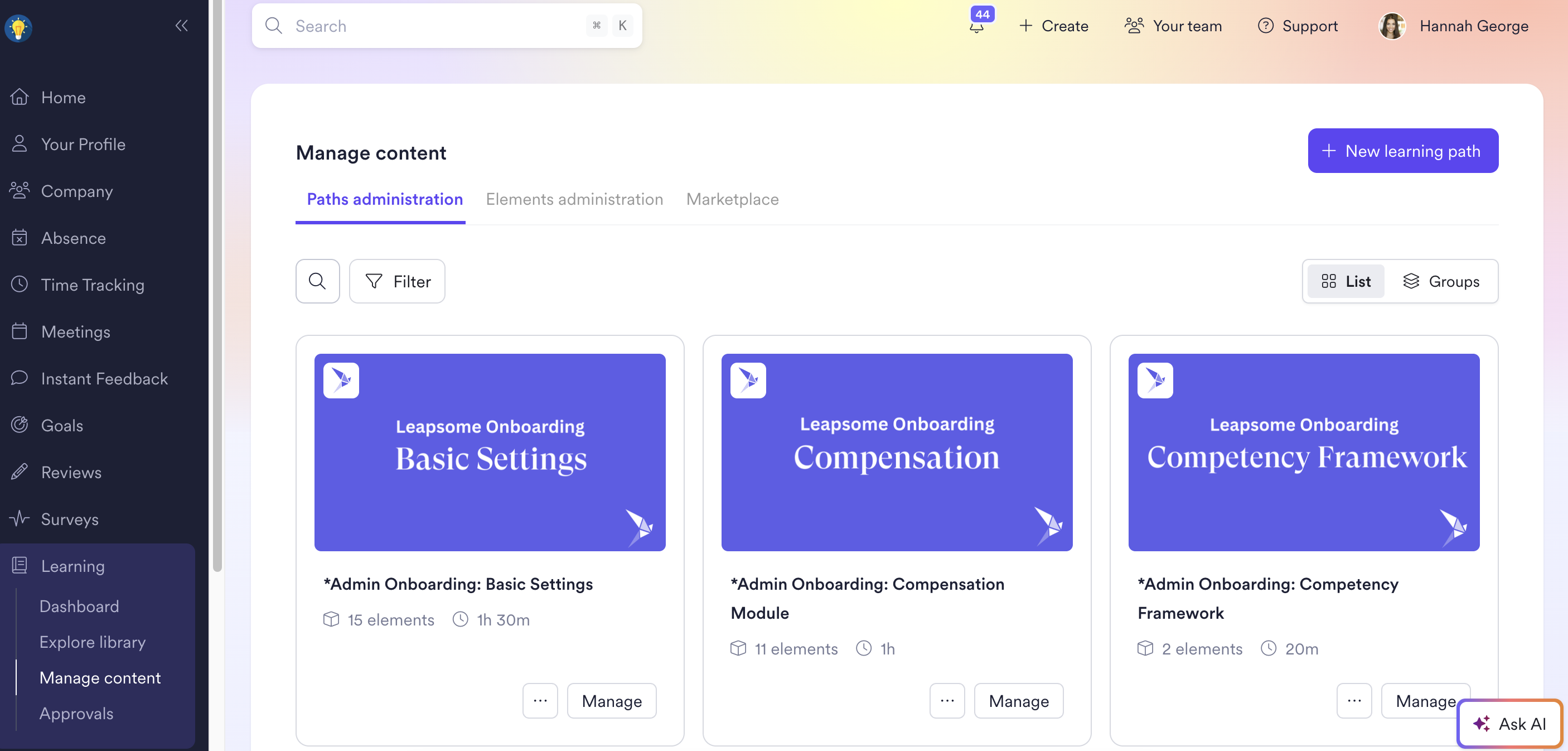The height and width of the screenshot is (751, 1568).
Task: Switch to List view
Action: pyautogui.click(x=1345, y=281)
